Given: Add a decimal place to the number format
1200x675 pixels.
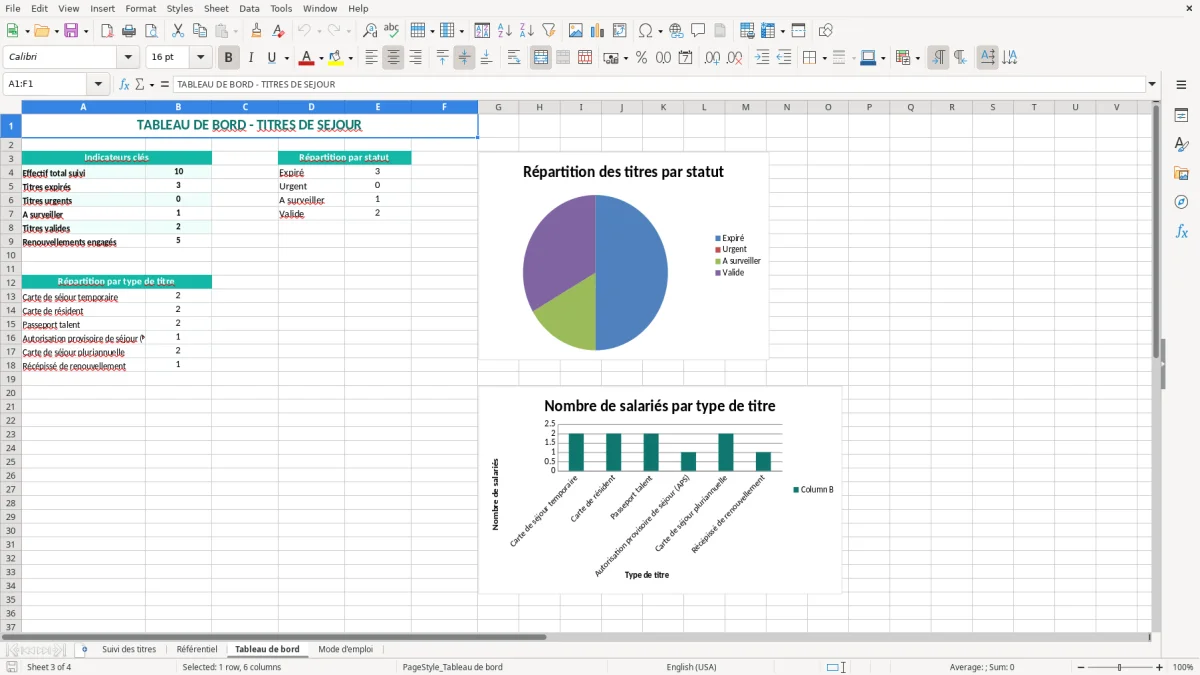Looking at the screenshot, I should (712, 58).
